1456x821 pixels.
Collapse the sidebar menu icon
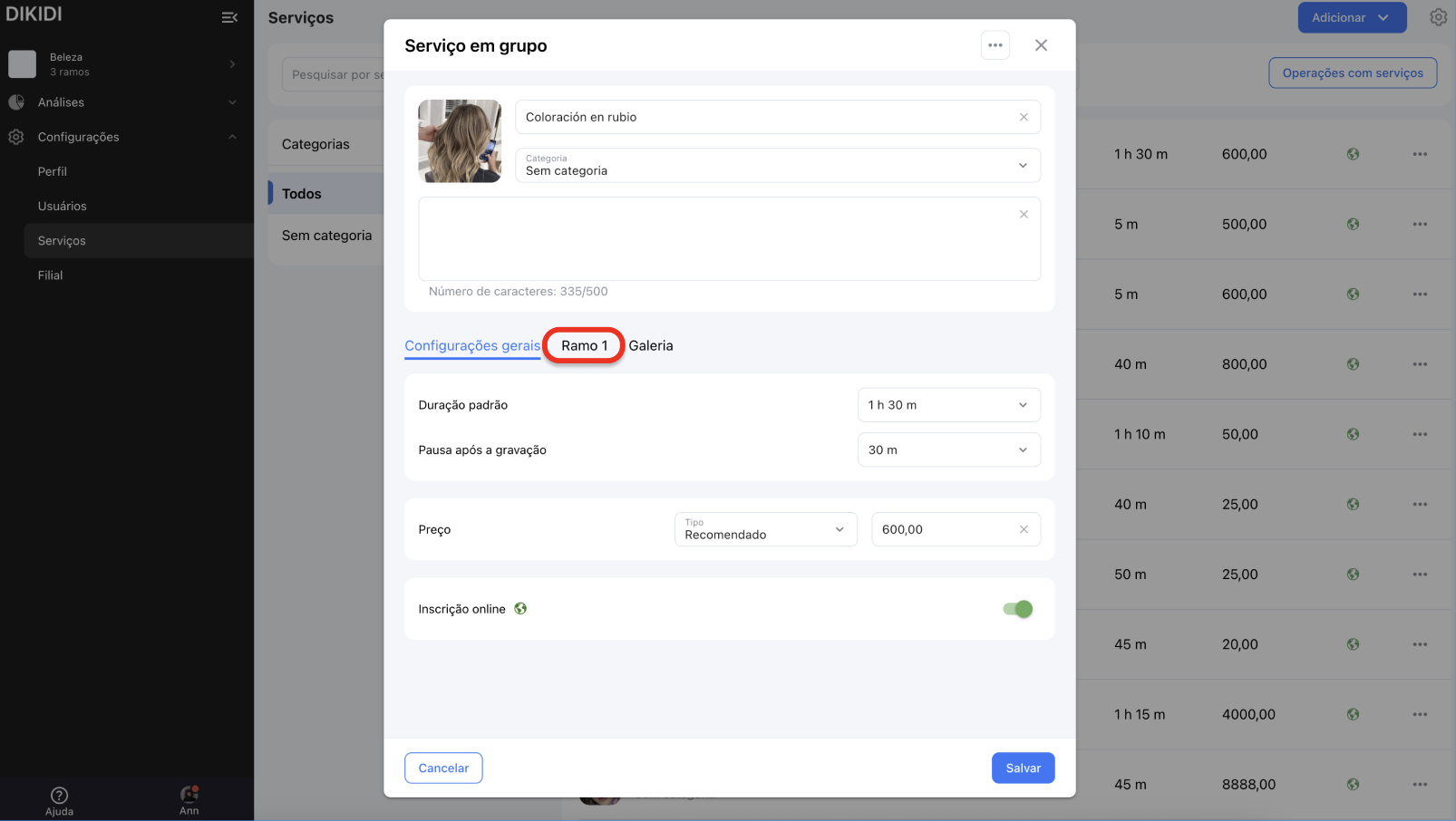(229, 17)
